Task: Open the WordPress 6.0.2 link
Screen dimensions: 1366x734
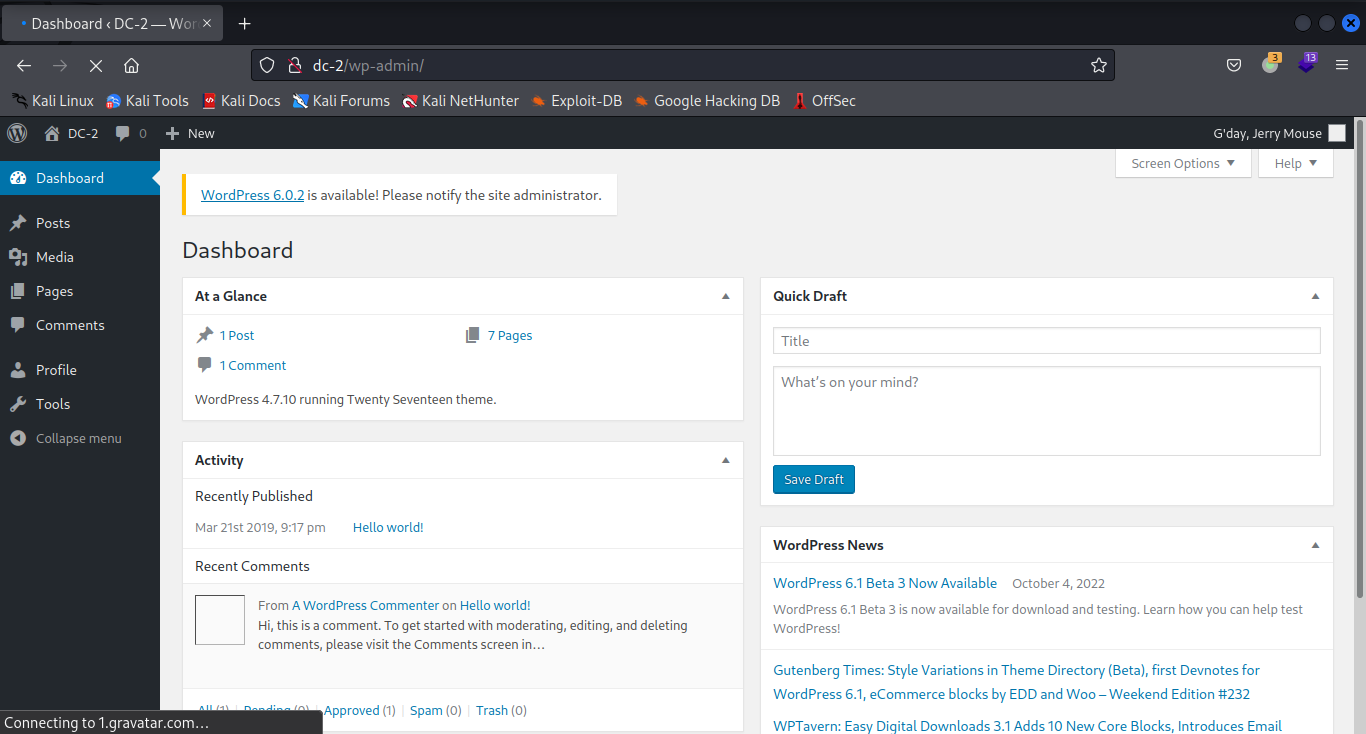Action: click(x=252, y=195)
